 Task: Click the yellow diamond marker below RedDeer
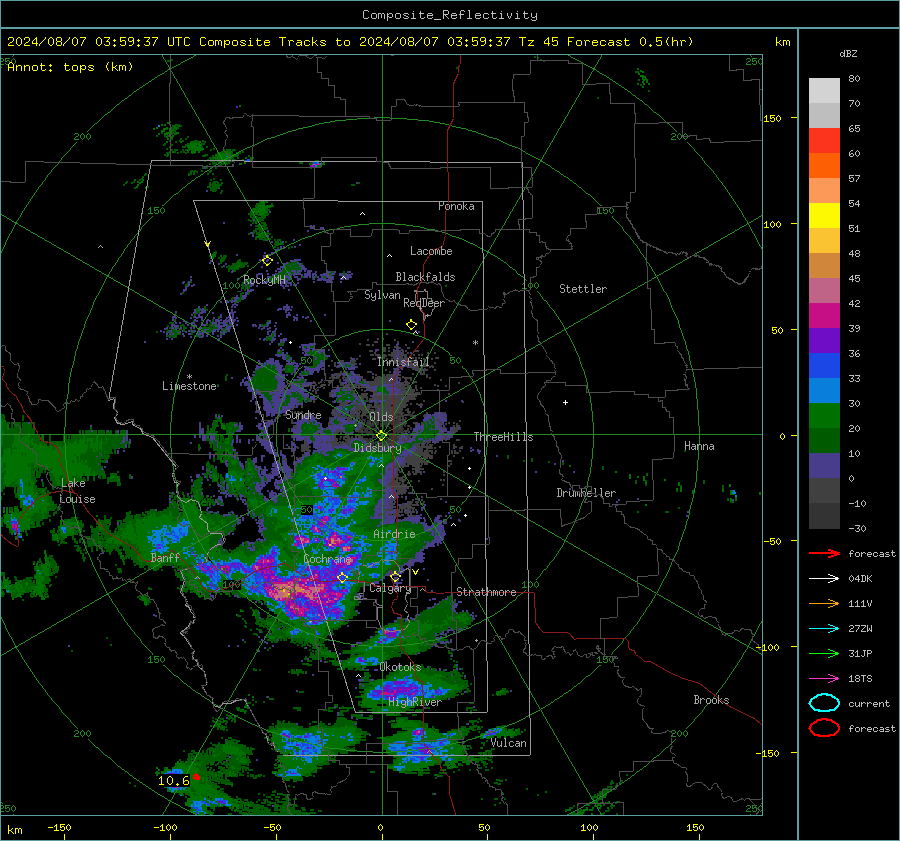coord(412,325)
